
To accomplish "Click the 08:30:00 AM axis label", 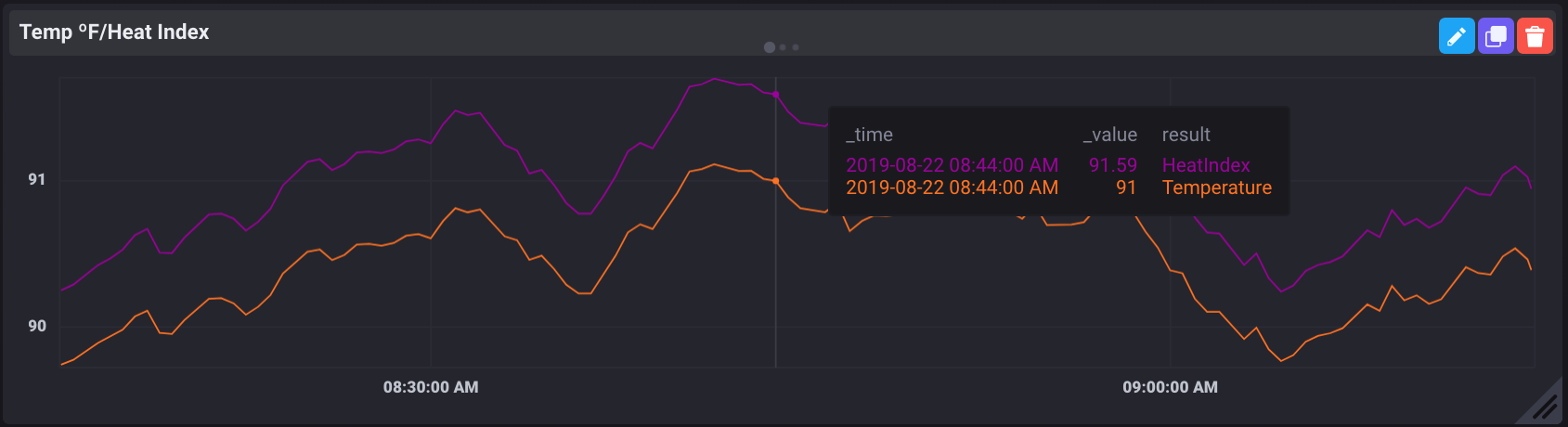I will [431, 387].
